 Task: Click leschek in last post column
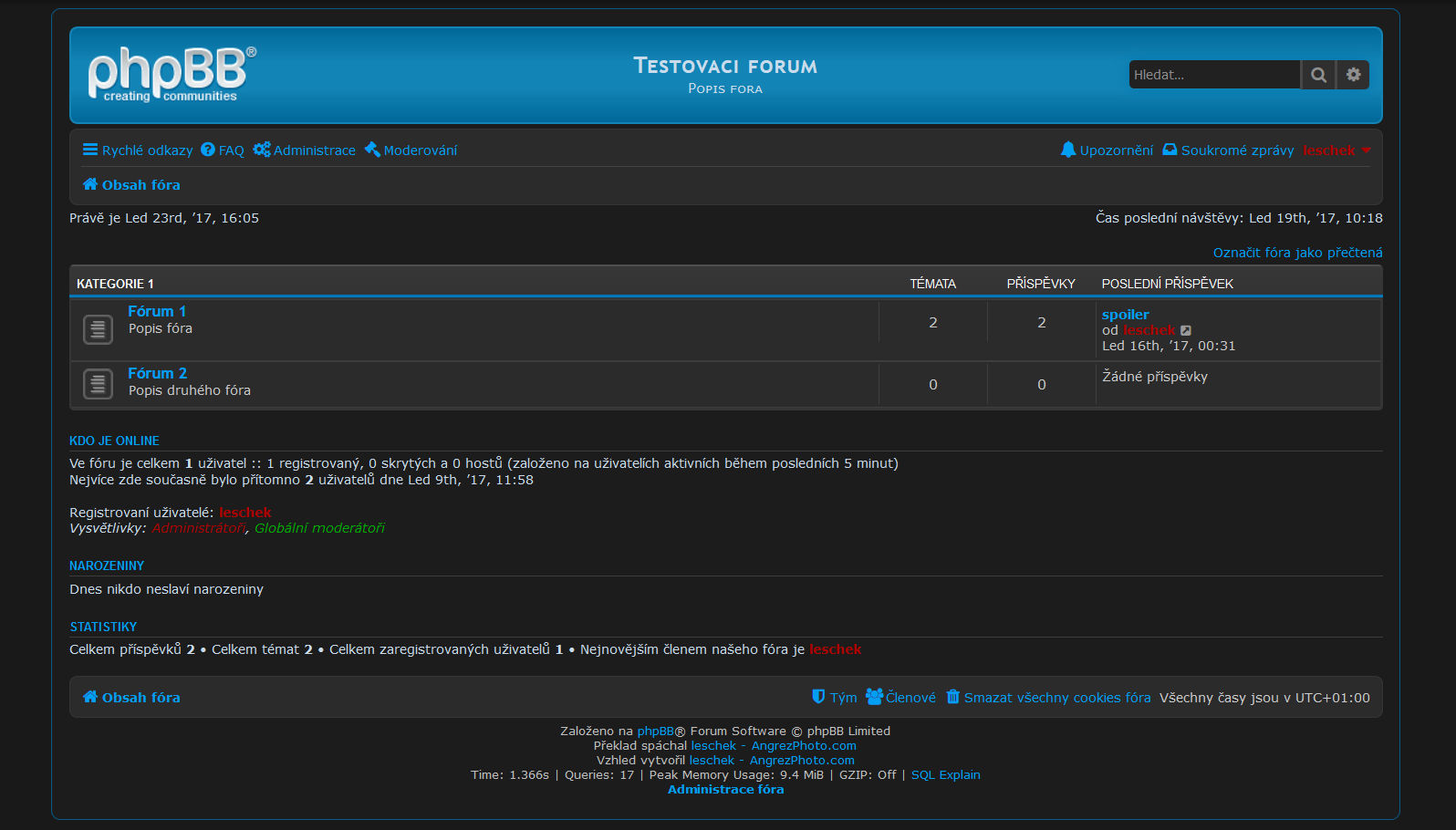1149,330
